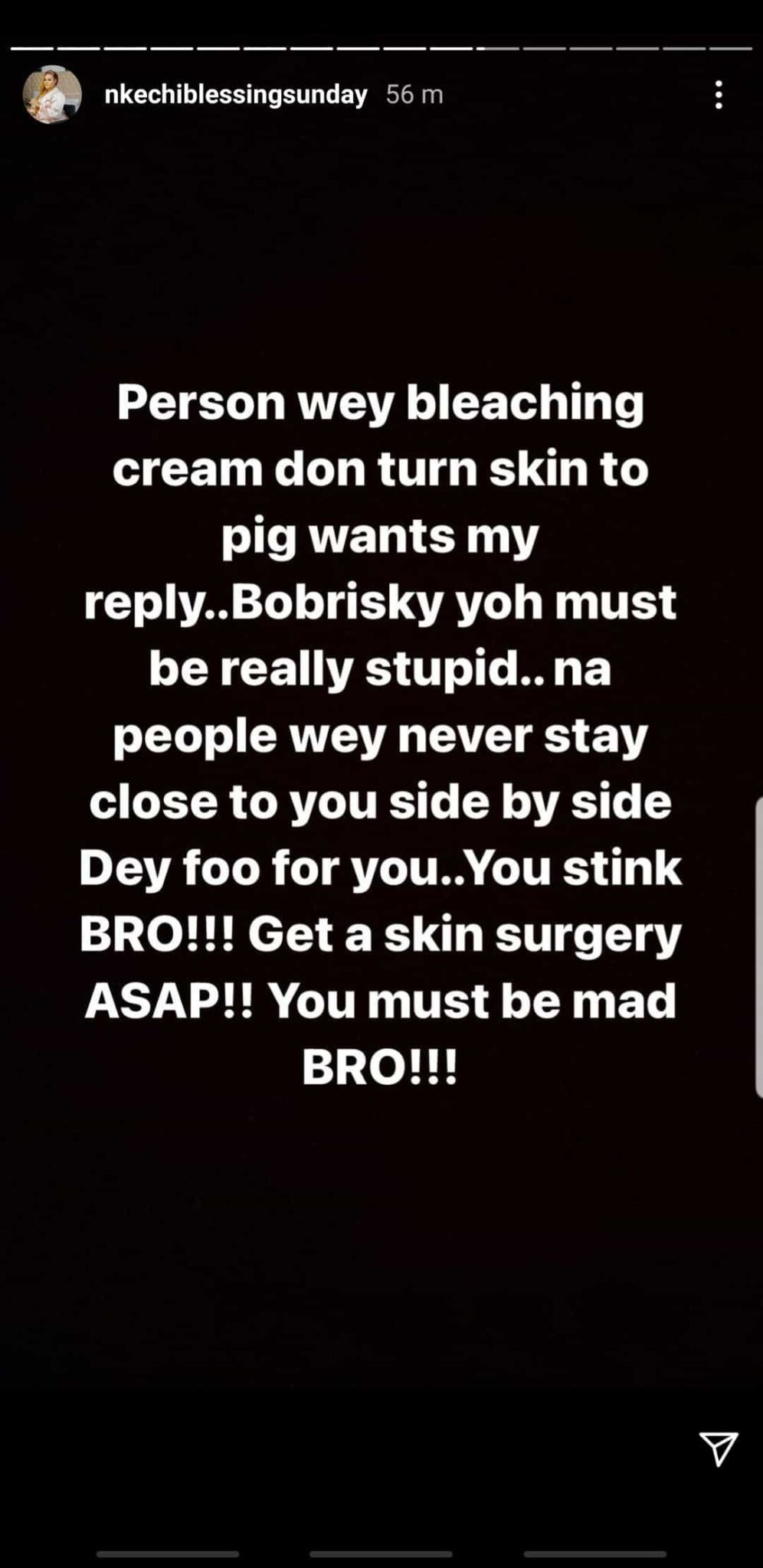Tap the right bottom navigation bar pill
Viewport: 763px width, 1568px height.
pyautogui.click(x=594, y=1554)
